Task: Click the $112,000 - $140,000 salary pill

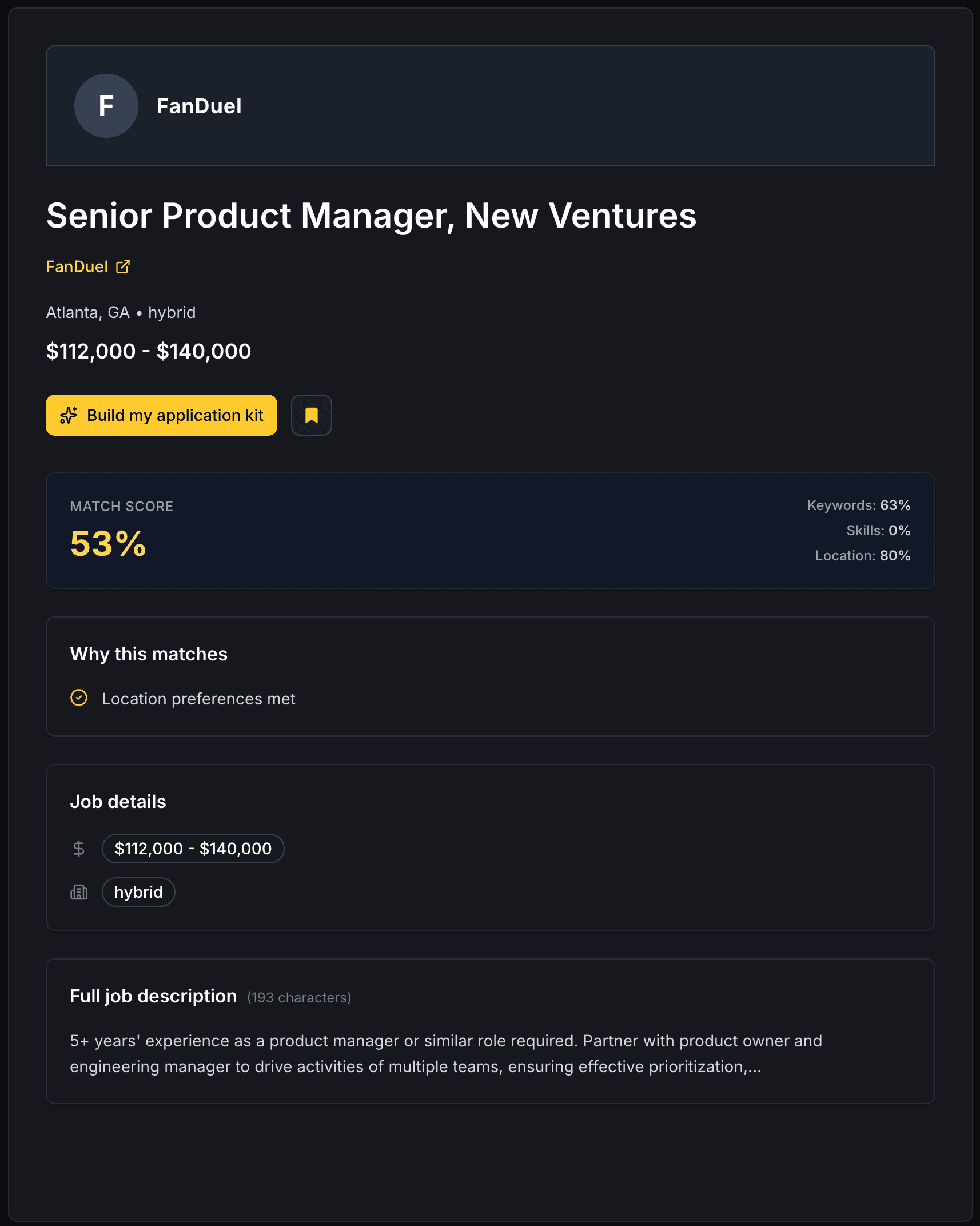Action: (193, 849)
